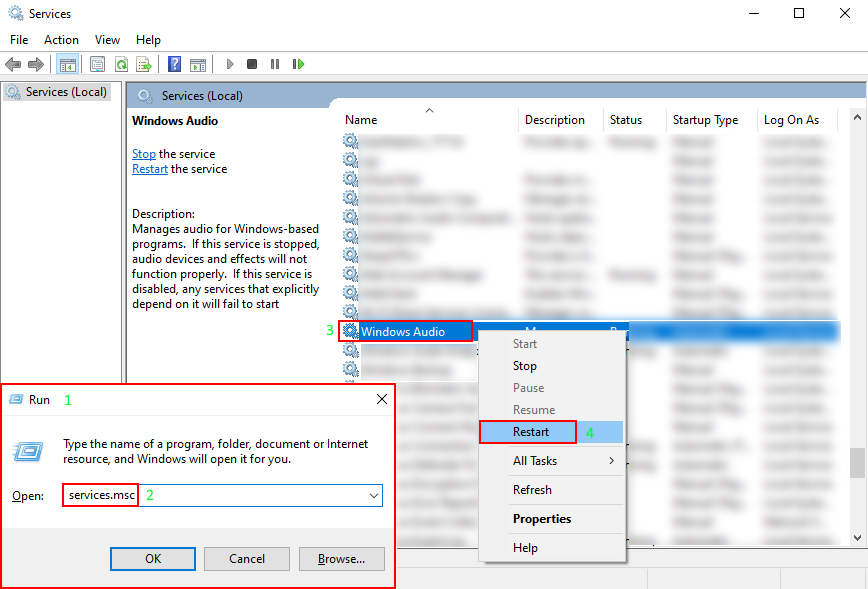Image resolution: width=868 pixels, height=589 pixels.
Task: Click the Services window title icon
Action: (16, 13)
